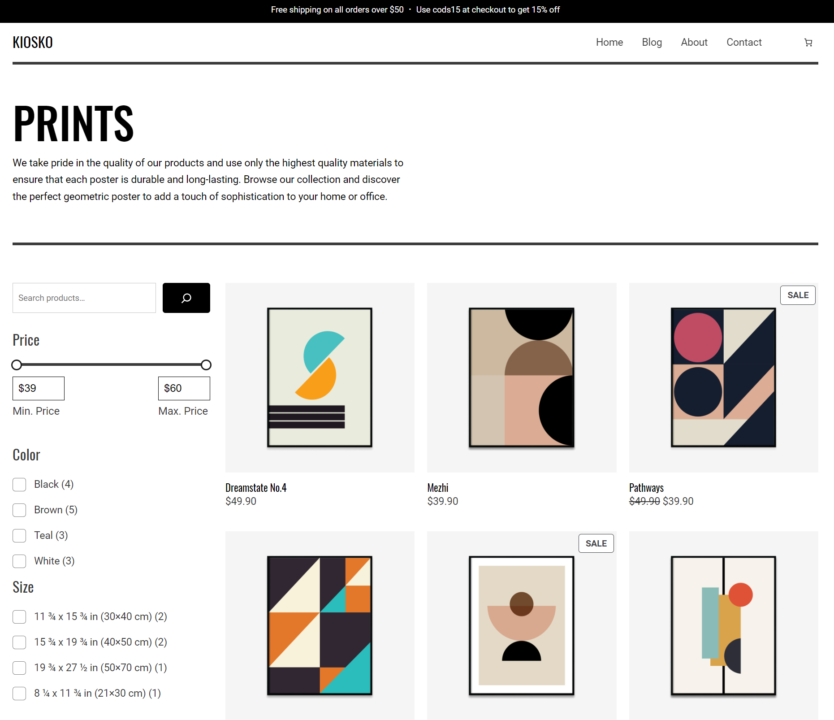Click the Pathways struck-through price $49.90
The width and height of the screenshot is (834, 720).
point(645,501)
